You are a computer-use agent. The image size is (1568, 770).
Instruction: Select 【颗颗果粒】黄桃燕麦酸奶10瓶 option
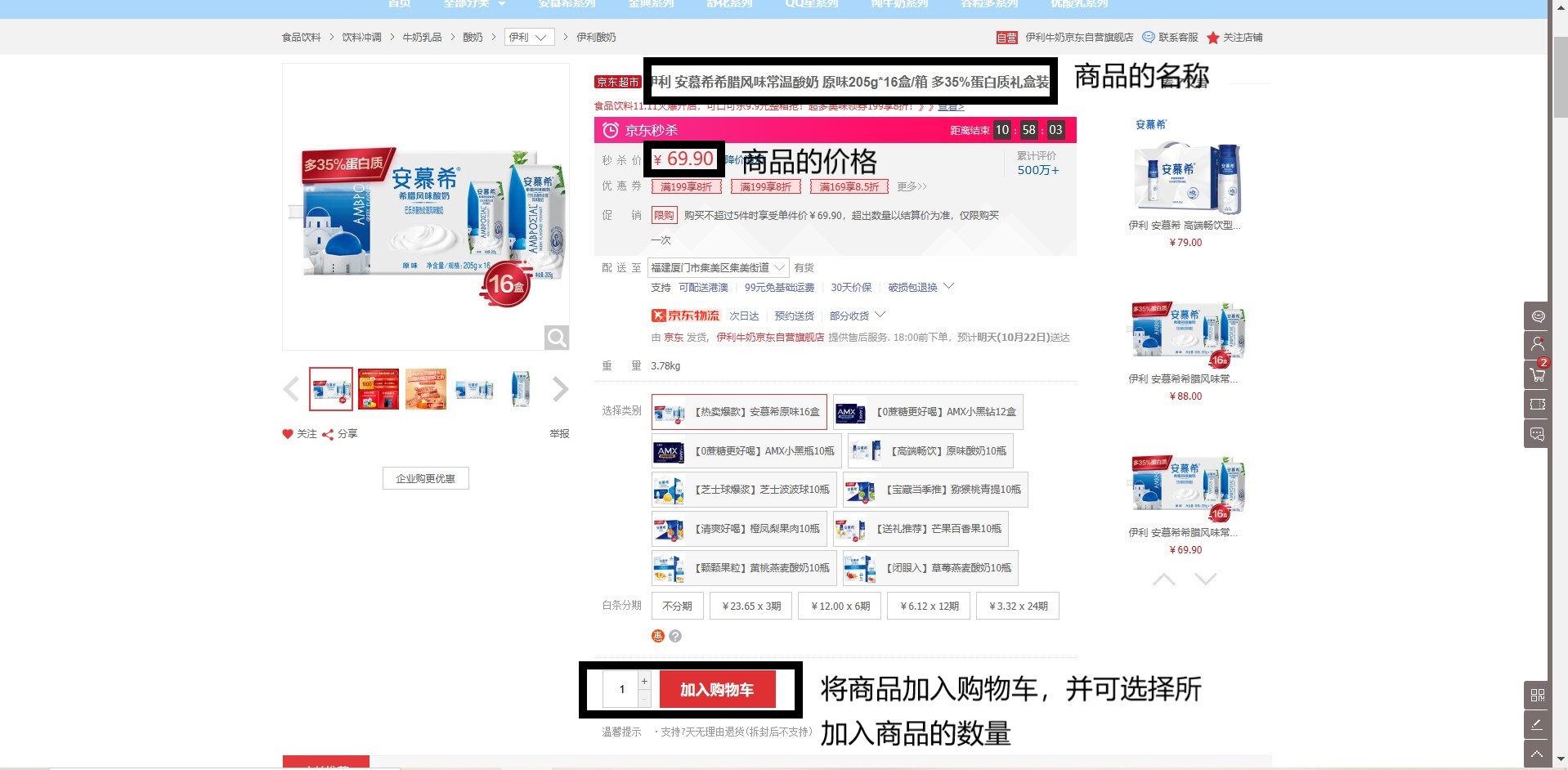tap(744, 568)
